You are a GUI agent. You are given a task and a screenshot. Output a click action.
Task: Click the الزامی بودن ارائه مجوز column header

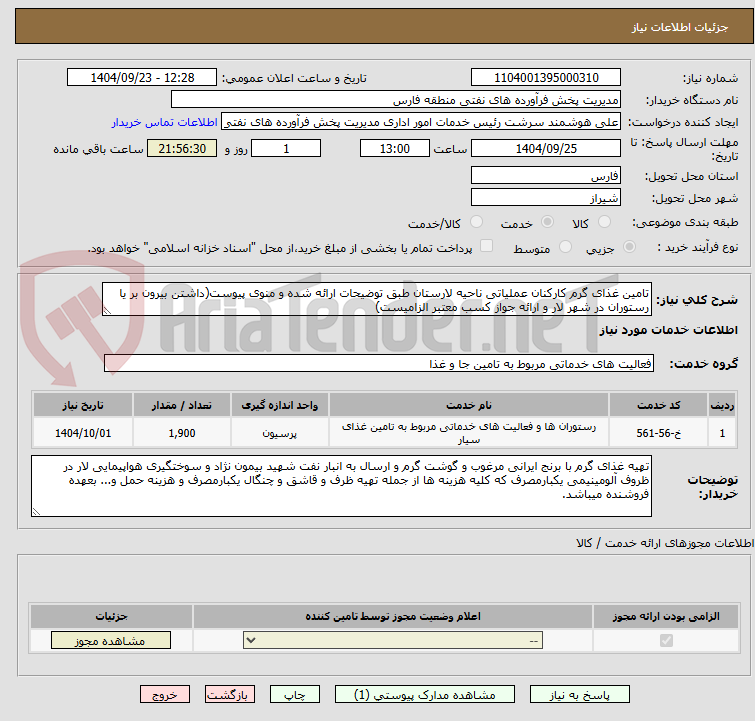666,616
